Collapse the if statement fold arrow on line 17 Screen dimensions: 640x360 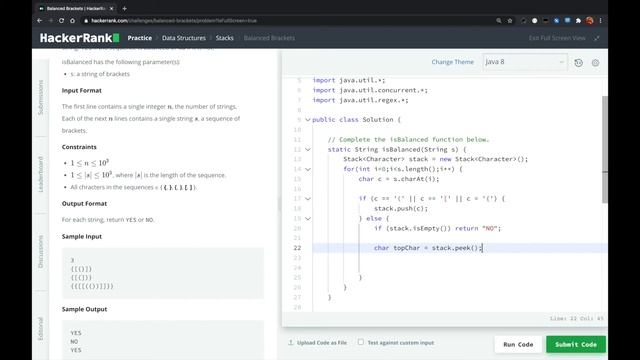click(x=308, y=199)
